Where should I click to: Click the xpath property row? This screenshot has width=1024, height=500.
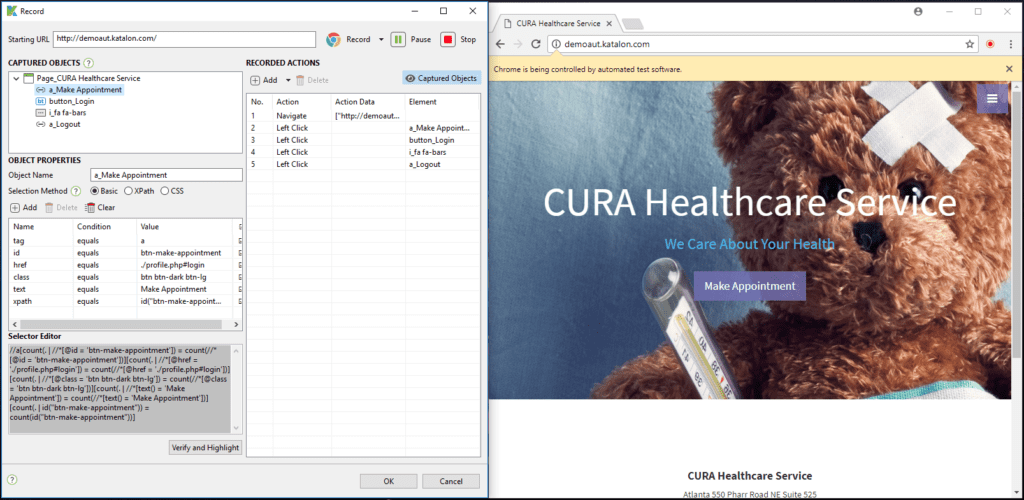121,302
